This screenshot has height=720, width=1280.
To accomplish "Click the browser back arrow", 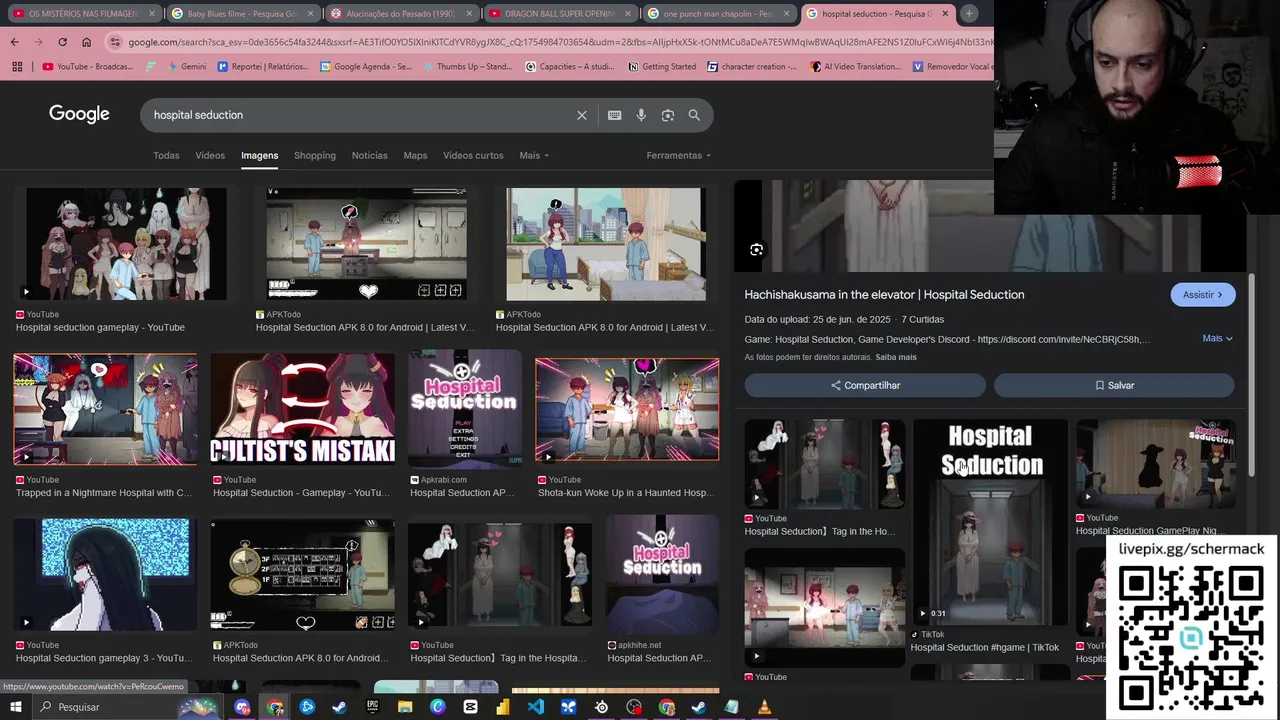I will 14,42.
